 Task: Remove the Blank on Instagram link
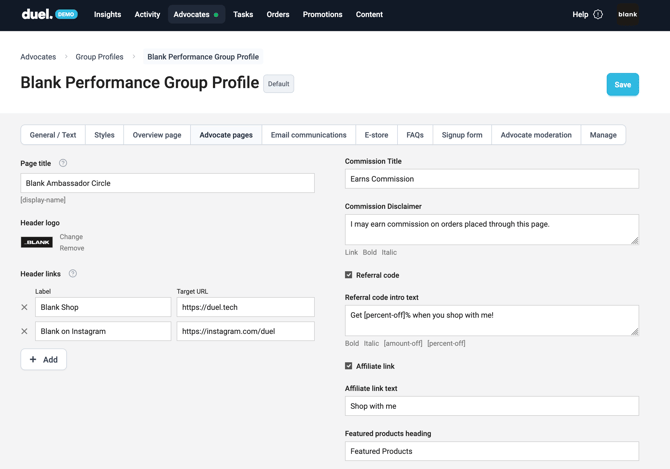tap(25, 331)
